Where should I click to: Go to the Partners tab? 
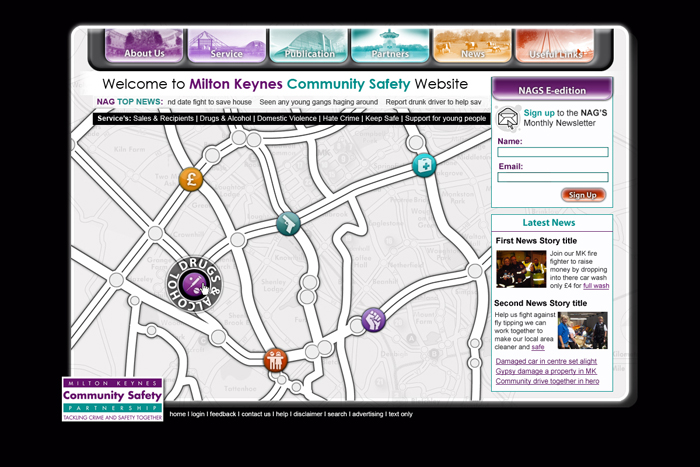(x=390, y=46)
